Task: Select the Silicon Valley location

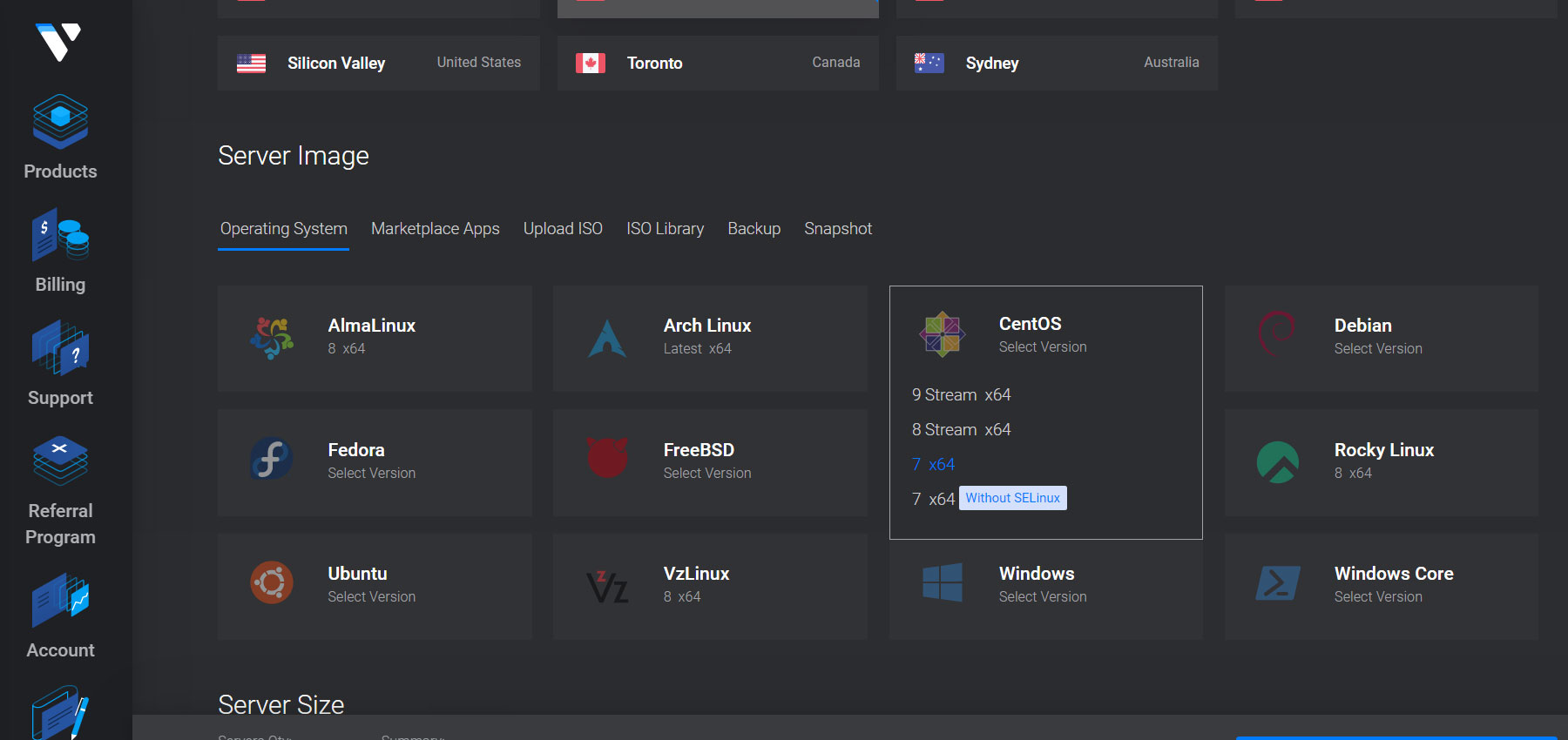Action: click(x=379, y=63)
